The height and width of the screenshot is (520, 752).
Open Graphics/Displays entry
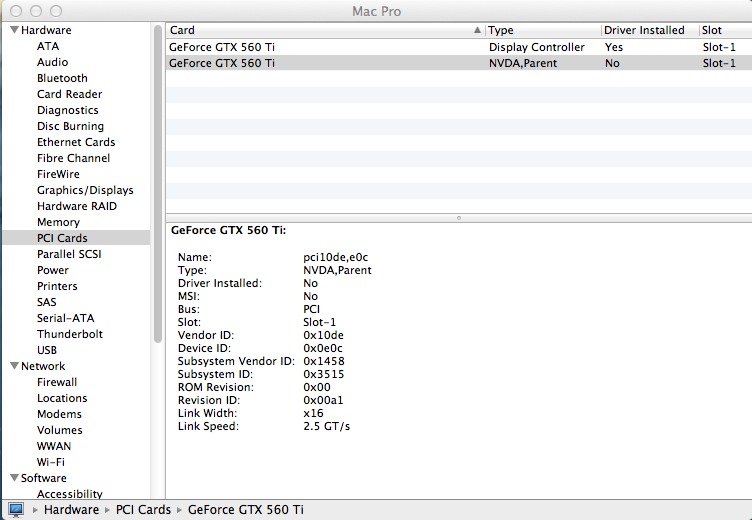85,190
